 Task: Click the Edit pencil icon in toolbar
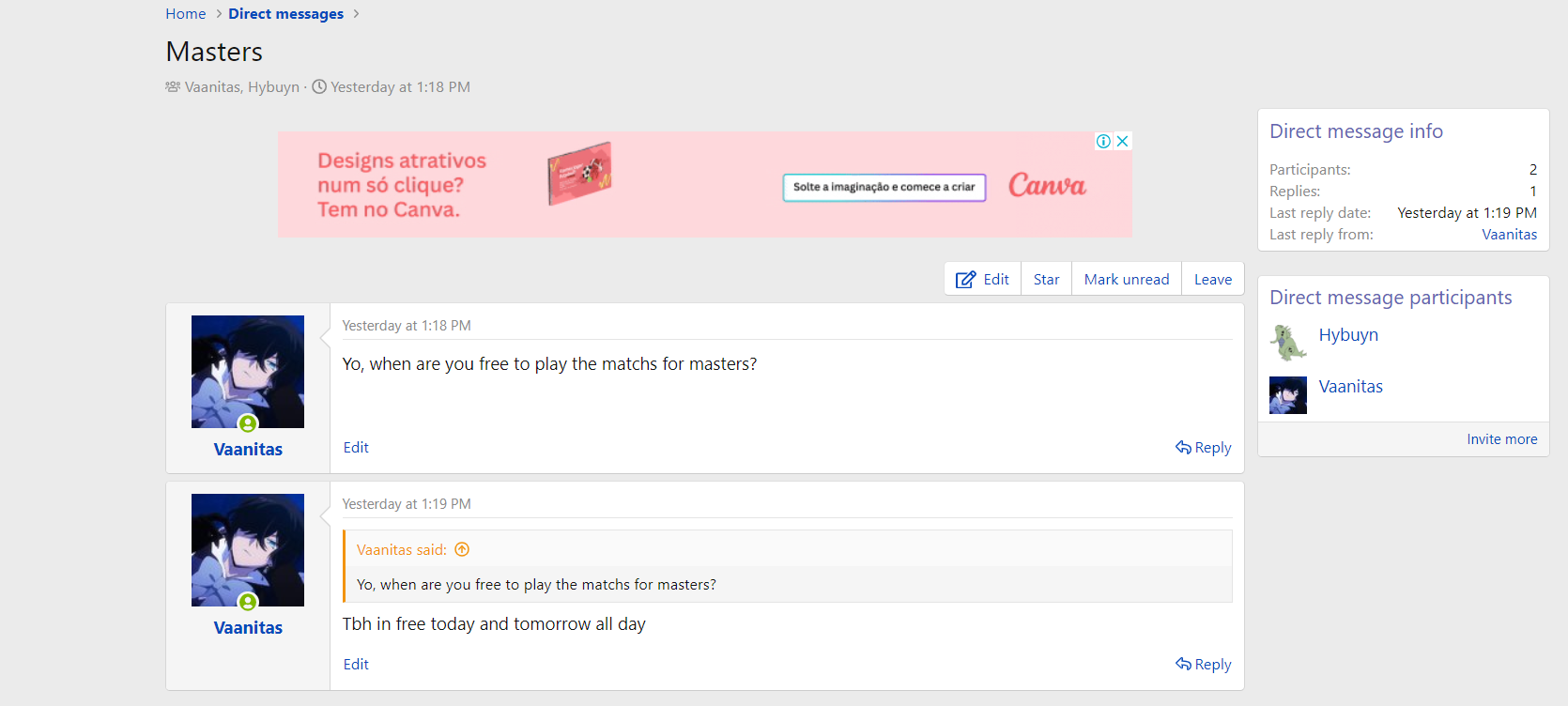[965, 280]
